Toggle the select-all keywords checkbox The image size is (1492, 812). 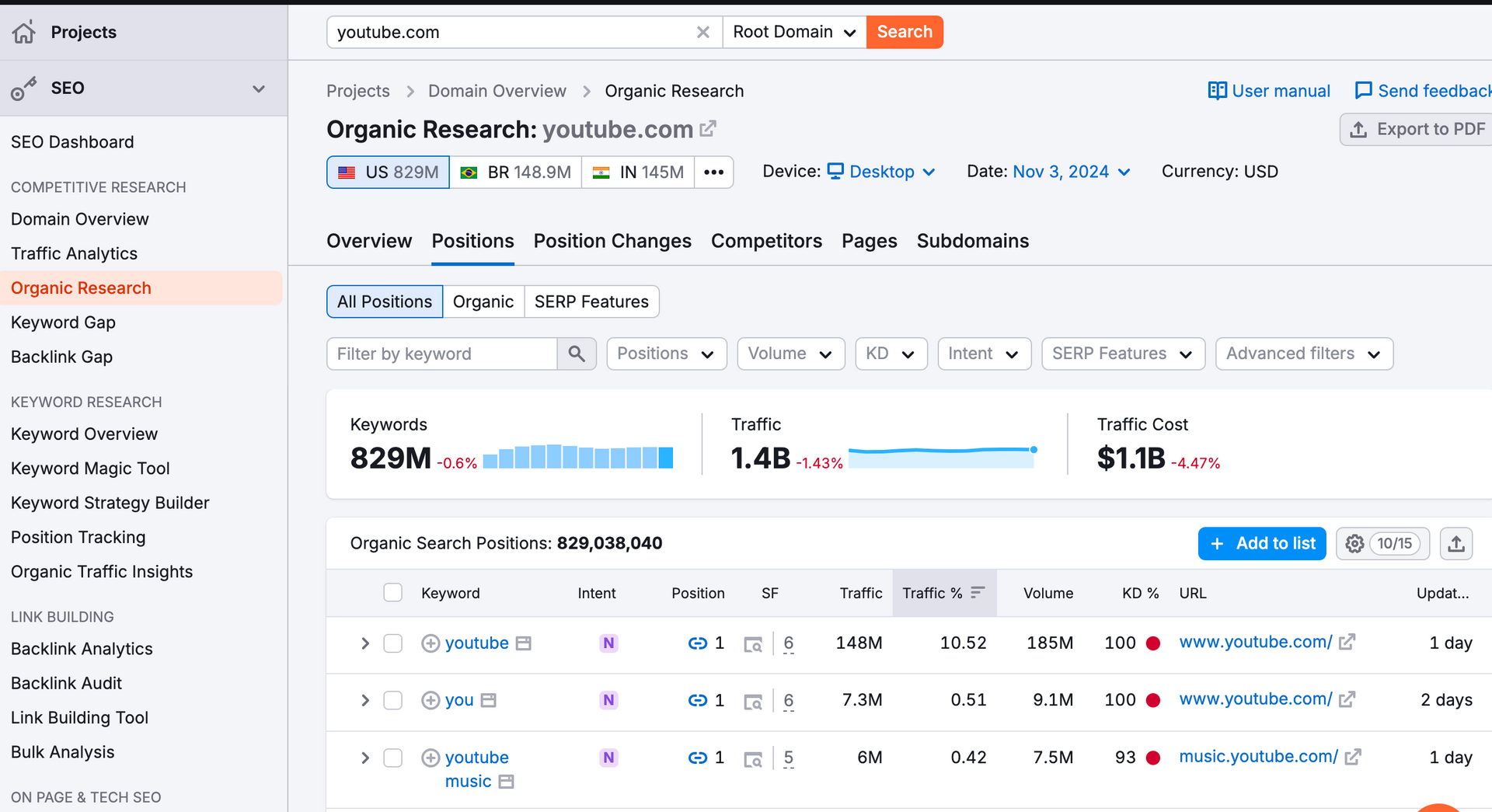pyautogui.click(x=393, y=593)
